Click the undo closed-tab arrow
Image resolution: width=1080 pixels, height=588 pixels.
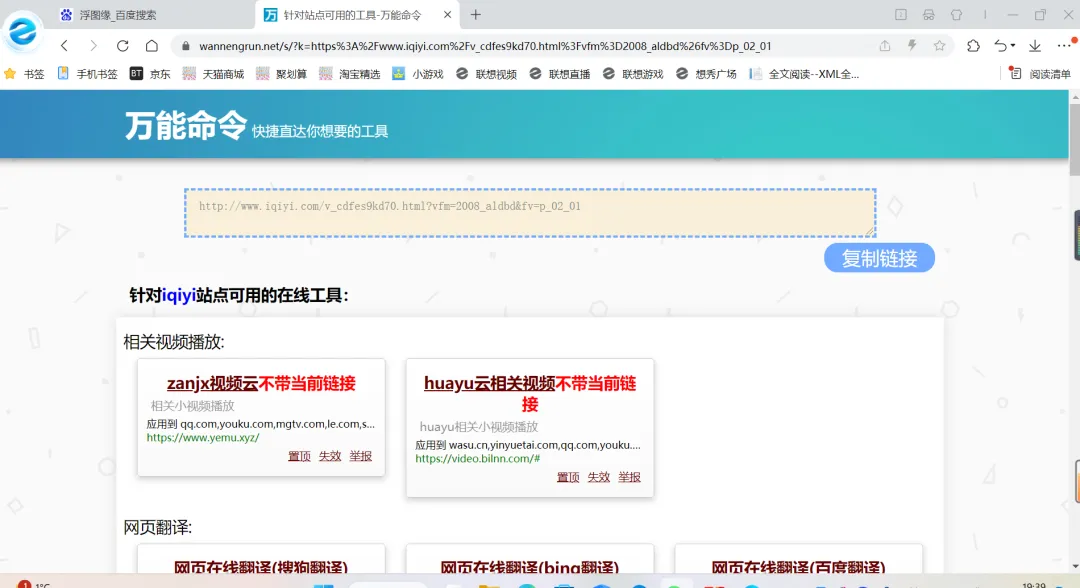(x=1001, y=46)
